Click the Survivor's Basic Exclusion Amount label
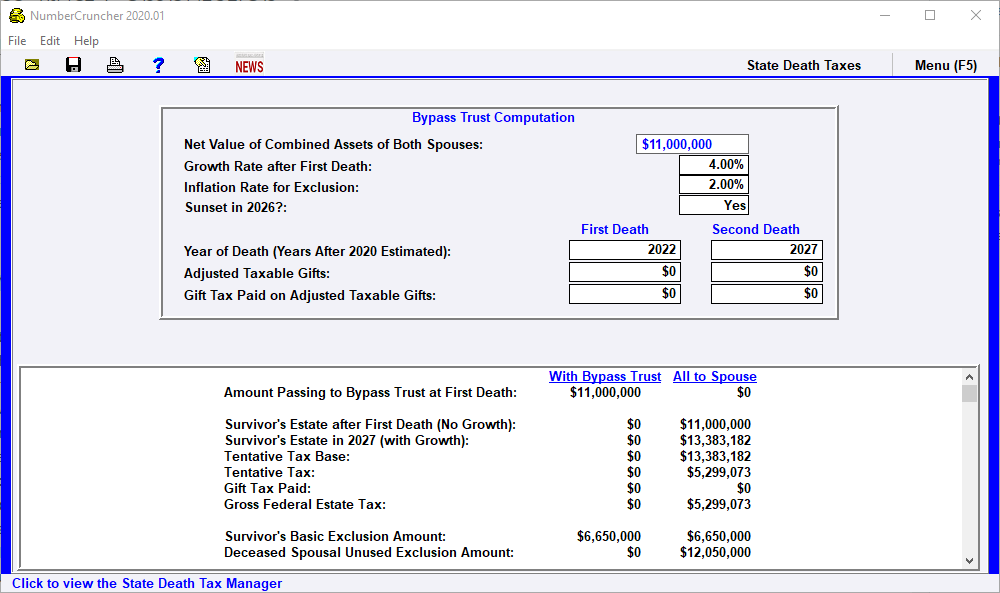Viewport: 1000px width, 593px height. click(x=335, y=536)
